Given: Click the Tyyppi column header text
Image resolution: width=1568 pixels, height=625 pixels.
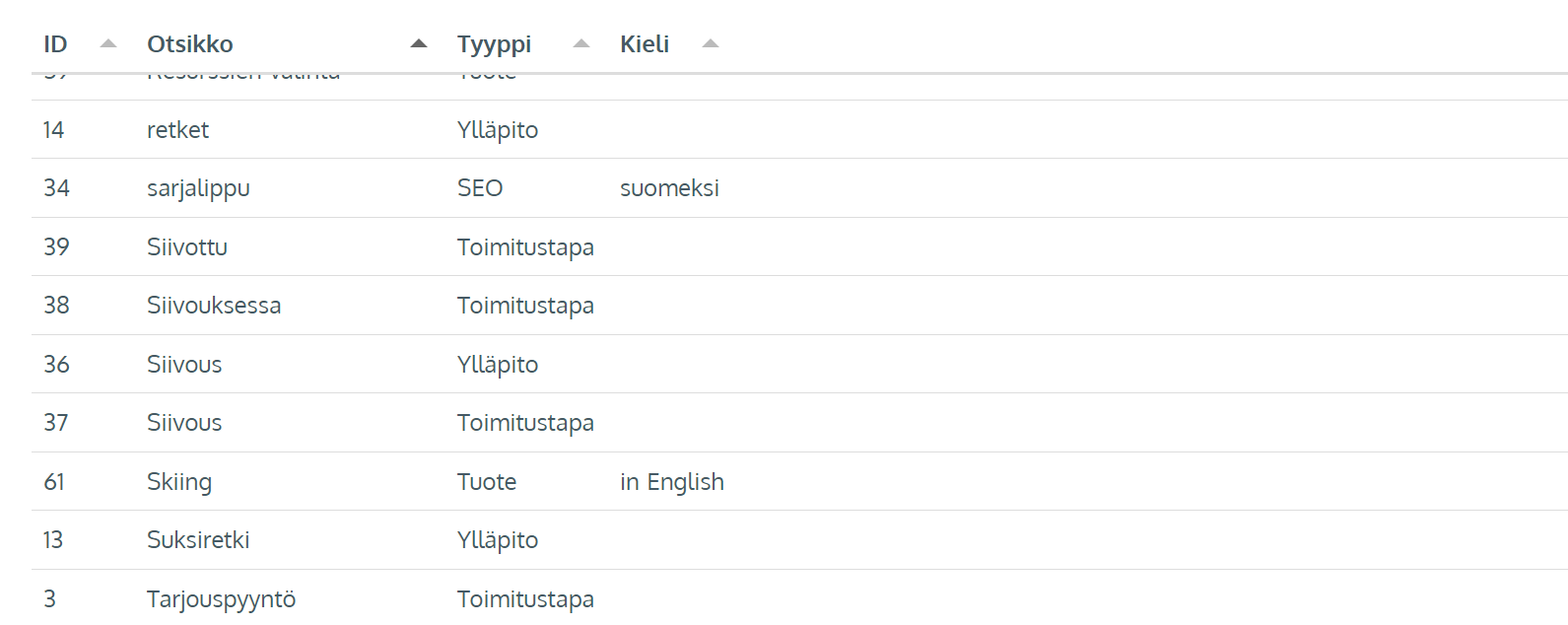Looking at the screenshot, I should point(494,45).
